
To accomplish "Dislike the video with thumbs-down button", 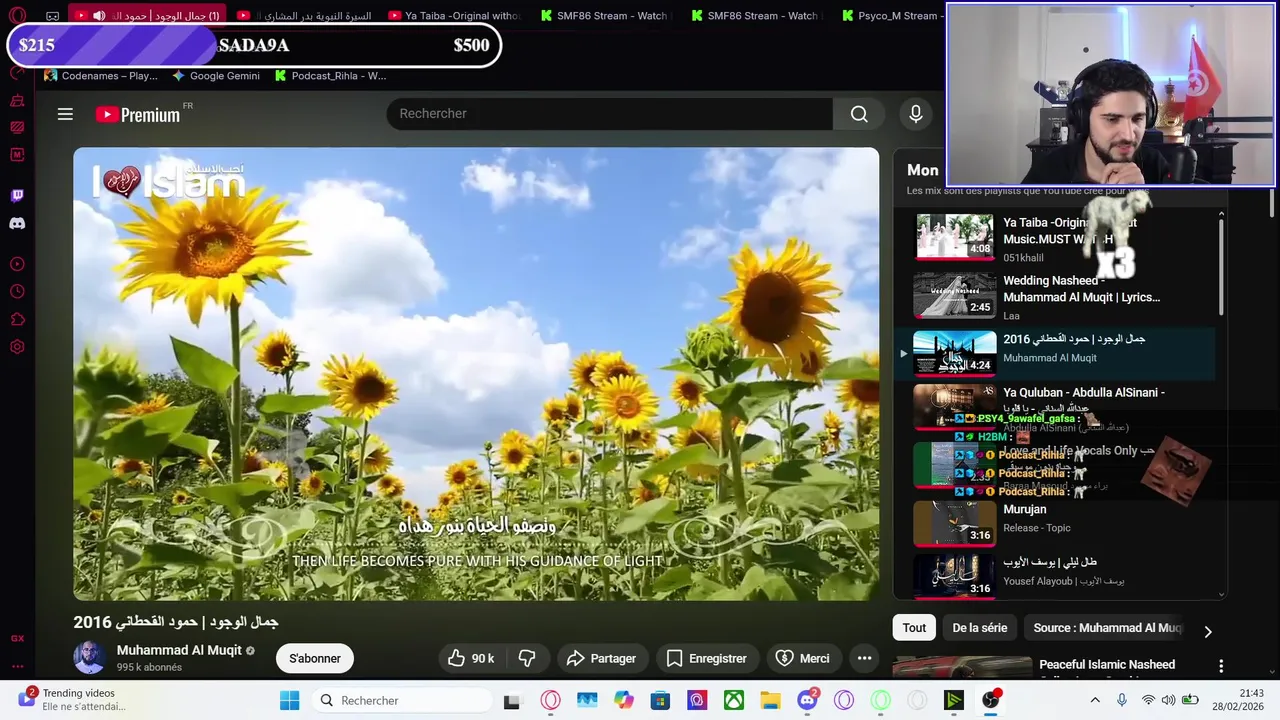I will point(527,658).
